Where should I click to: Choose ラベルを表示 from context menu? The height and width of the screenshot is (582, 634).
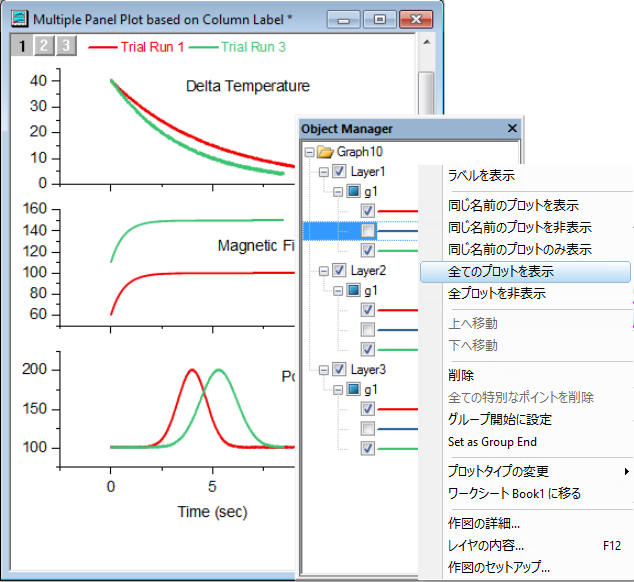point(526,175)
